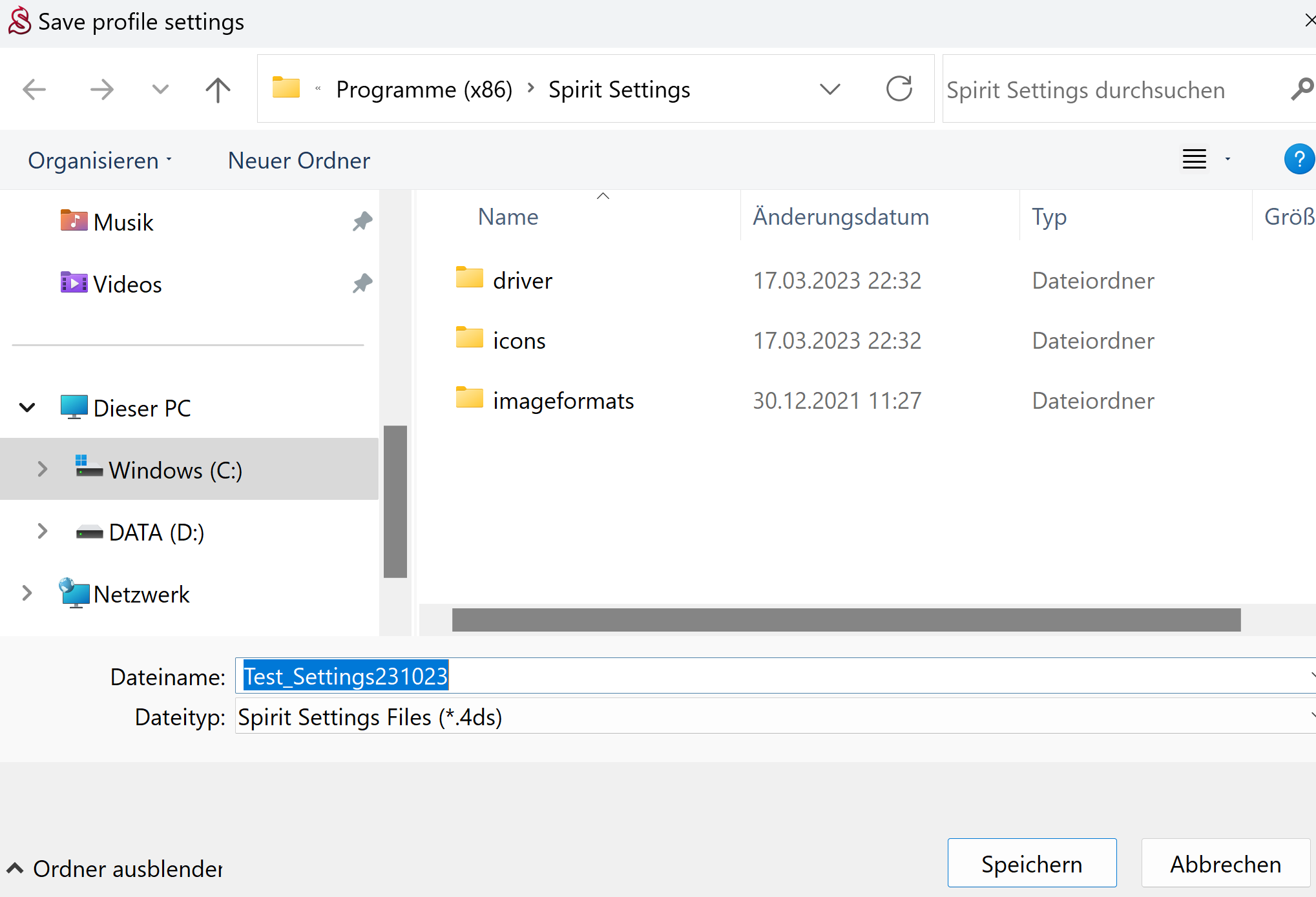
Task: Unpin Musik from quick access
Action: [362, 222]
